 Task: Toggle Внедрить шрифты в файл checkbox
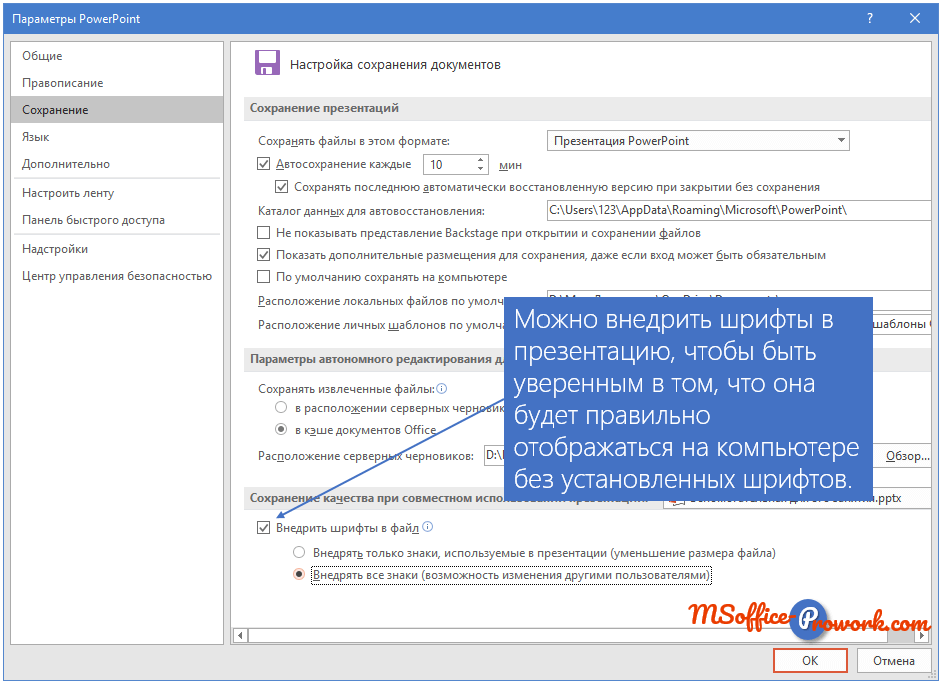pos(263,528)
